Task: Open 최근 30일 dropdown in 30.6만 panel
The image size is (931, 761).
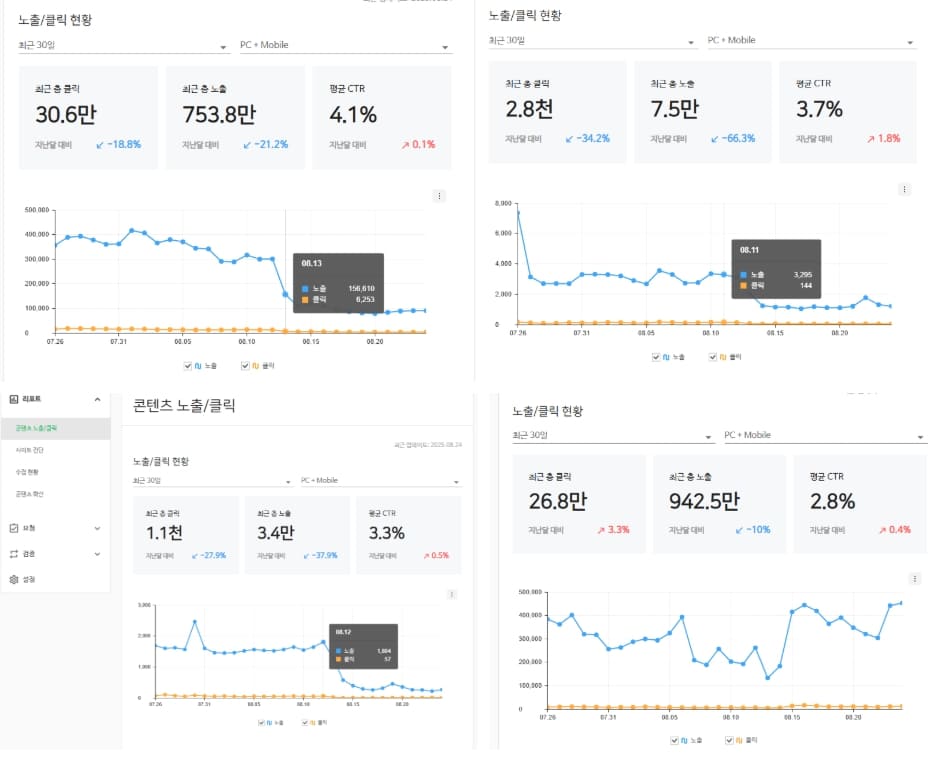Action: (x=124, y=45)
